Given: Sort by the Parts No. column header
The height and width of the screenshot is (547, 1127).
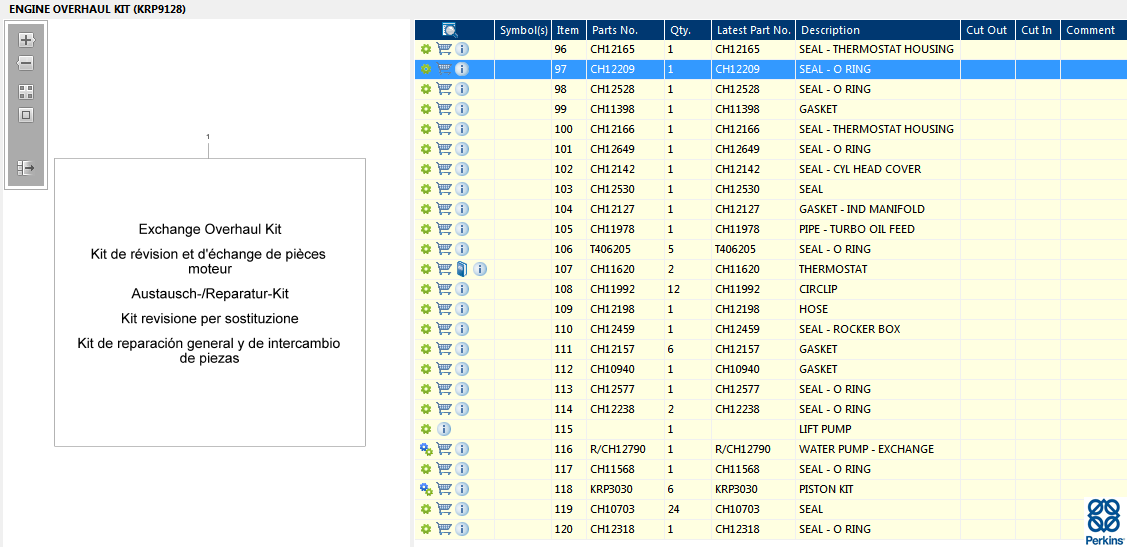Looking at the screenshot, I should [613, 30].
